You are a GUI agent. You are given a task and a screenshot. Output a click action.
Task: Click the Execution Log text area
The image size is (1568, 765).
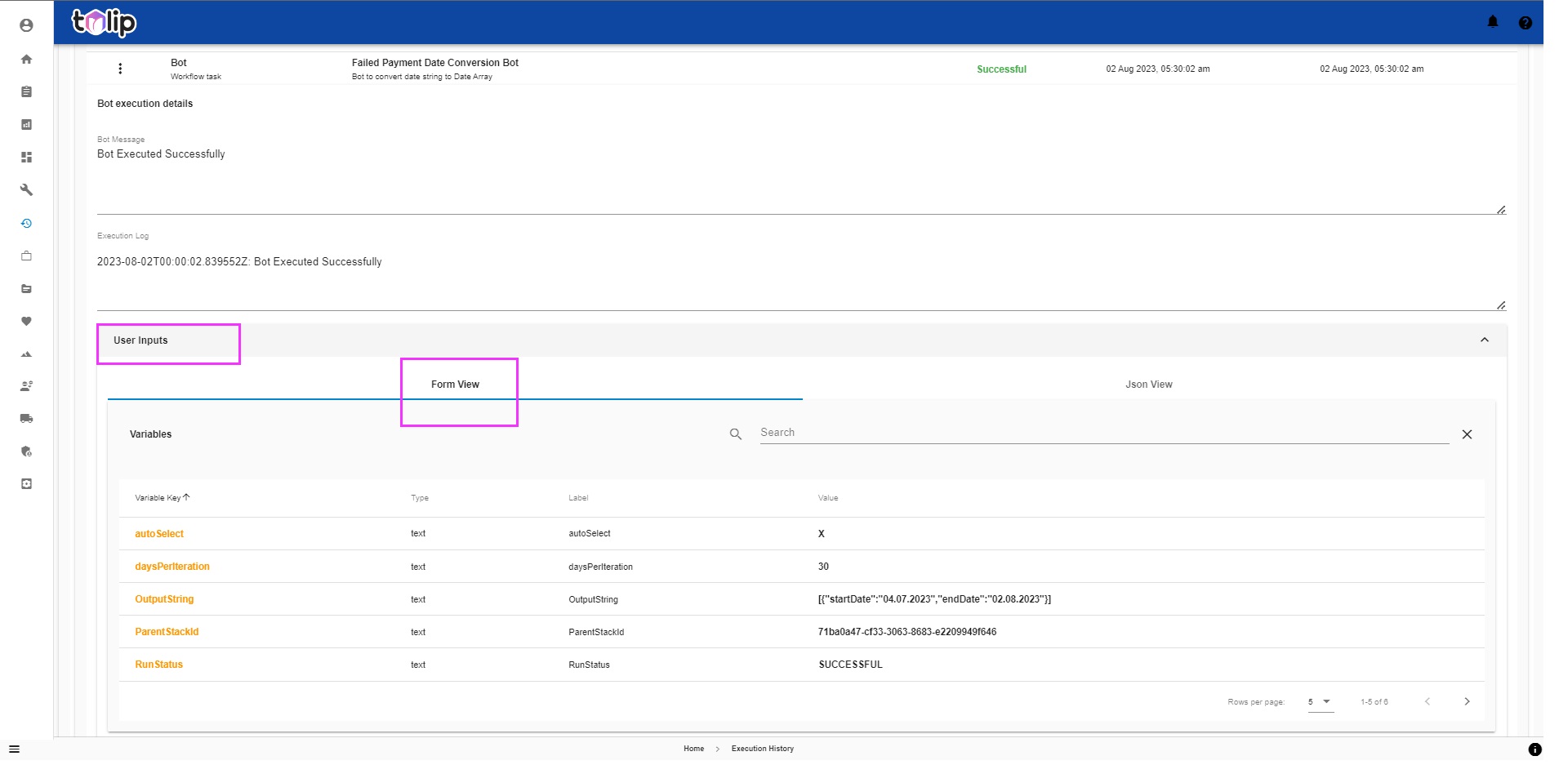(801, 276)
